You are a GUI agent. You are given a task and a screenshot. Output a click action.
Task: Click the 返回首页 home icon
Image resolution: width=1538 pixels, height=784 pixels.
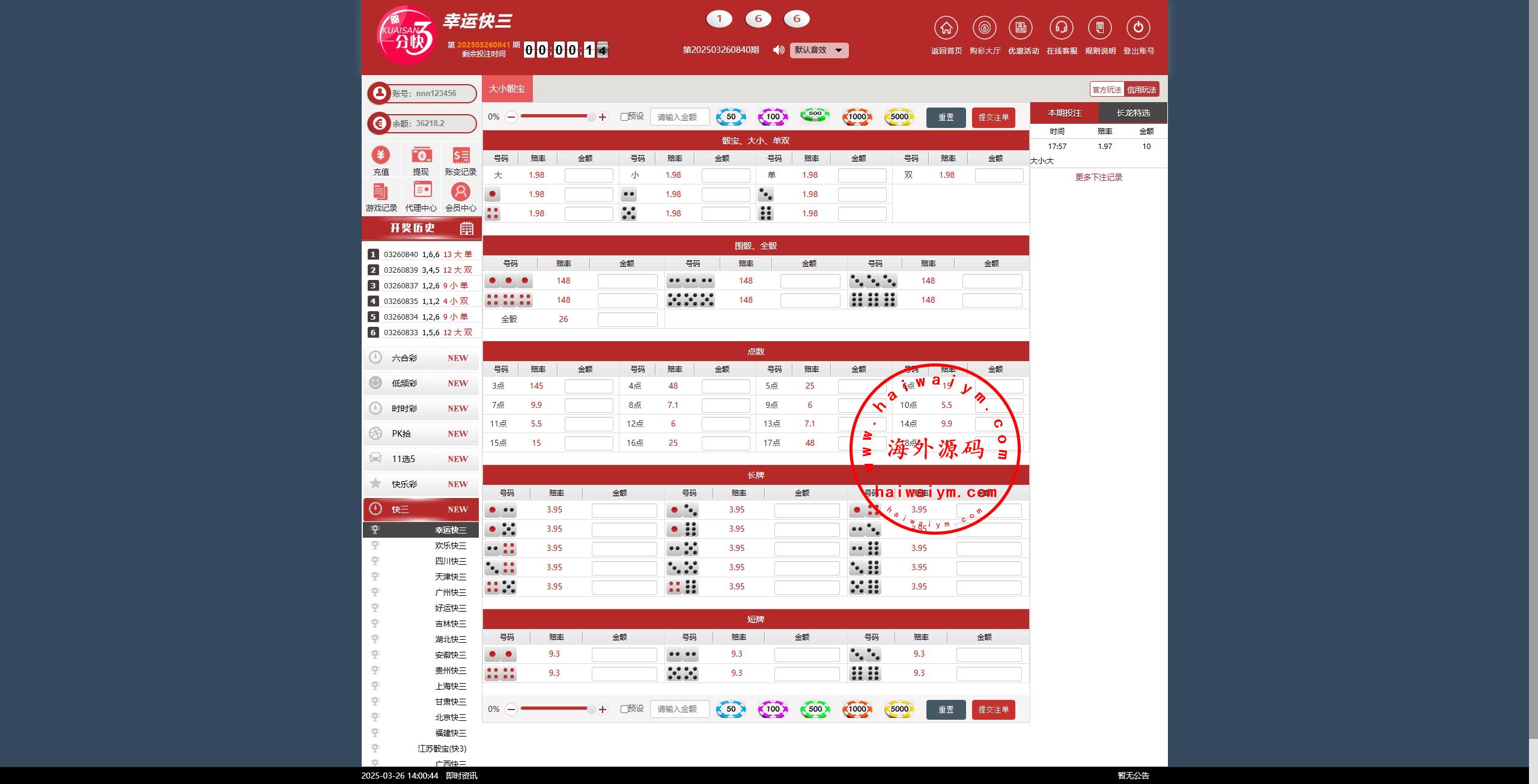[x=946, y=28]
